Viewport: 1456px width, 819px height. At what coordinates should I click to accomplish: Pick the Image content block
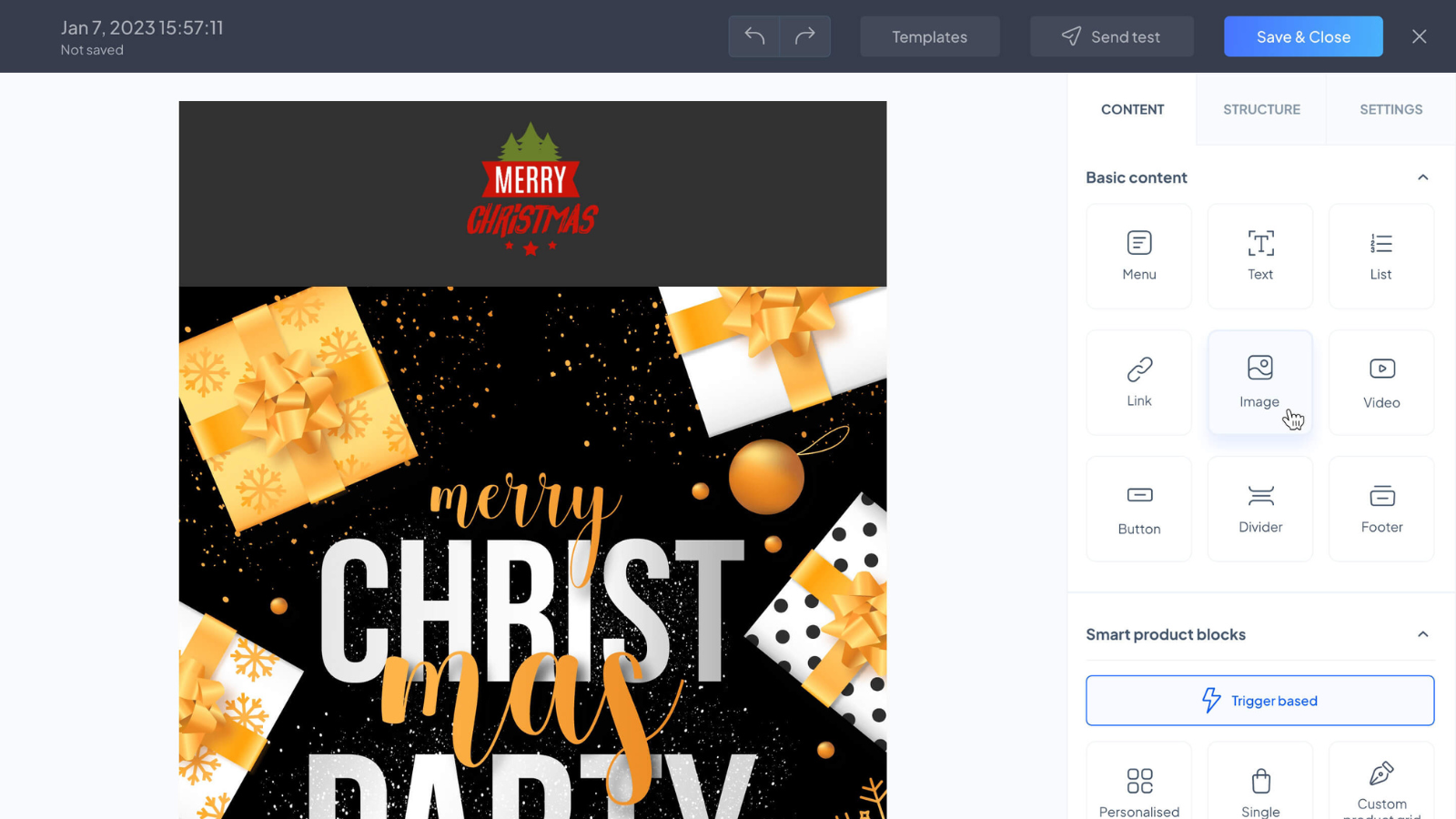coord(1260,382)
